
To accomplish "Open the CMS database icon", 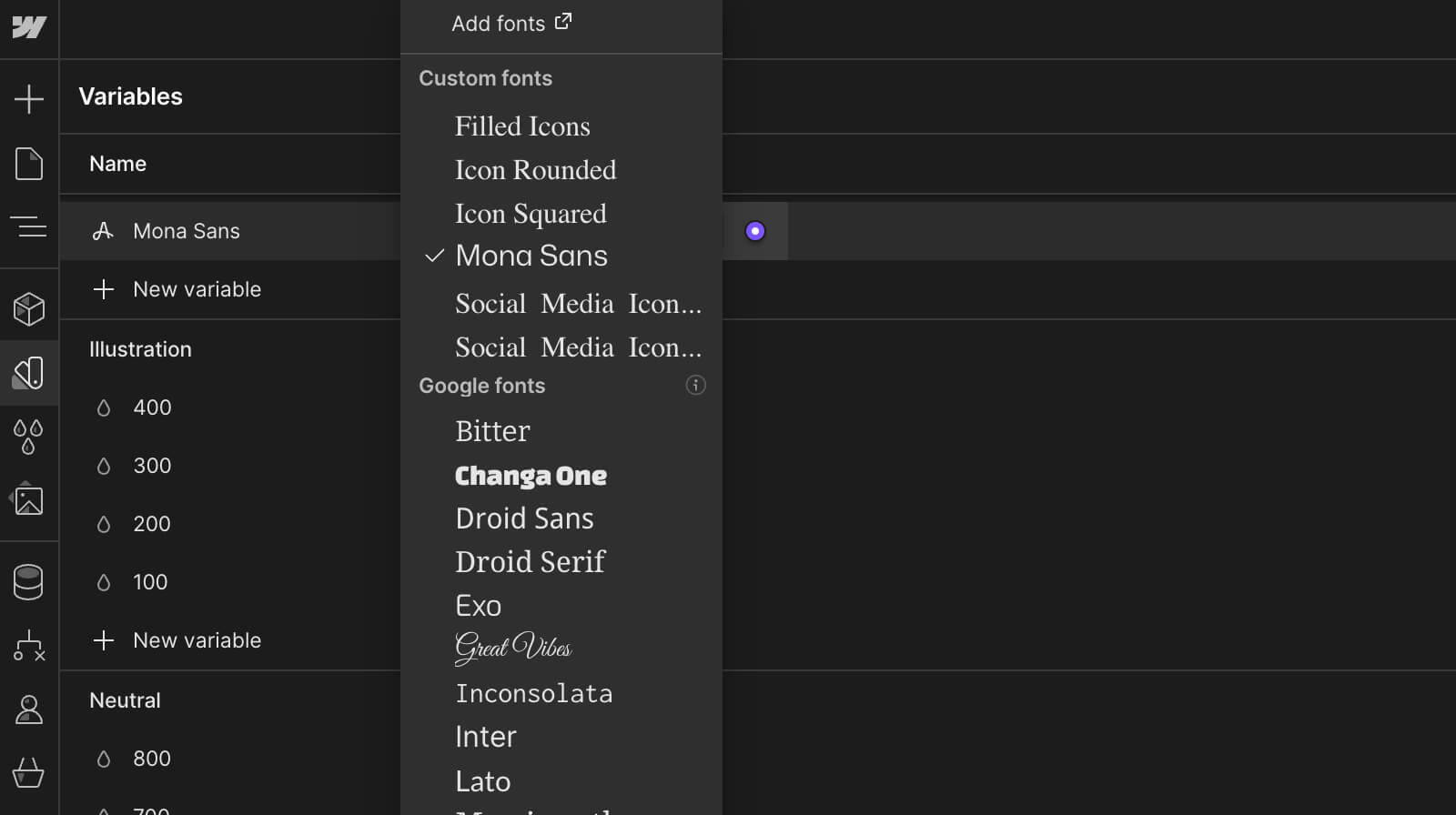I will click(29, 582).
